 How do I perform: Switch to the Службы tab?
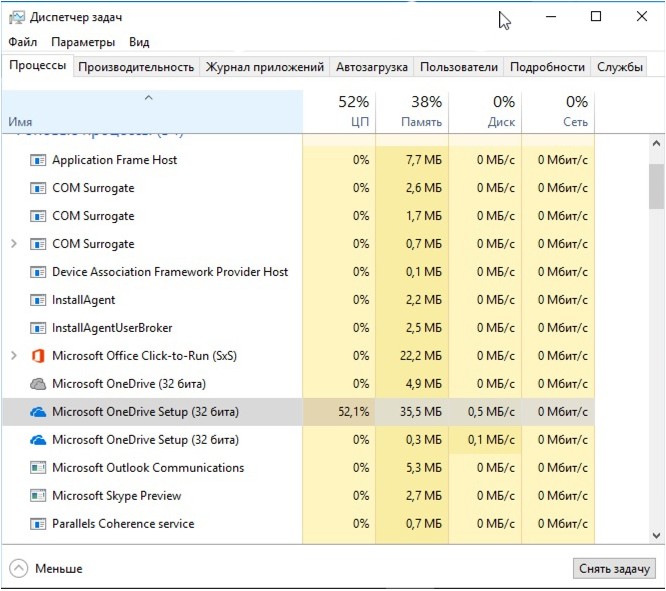[619, 67]
